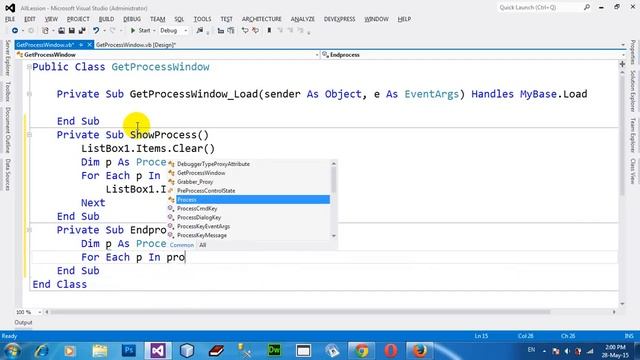This screenshot has height=360, width=640.
Task: Open the Undo history dropdown arrow
Action: [104, 31]
